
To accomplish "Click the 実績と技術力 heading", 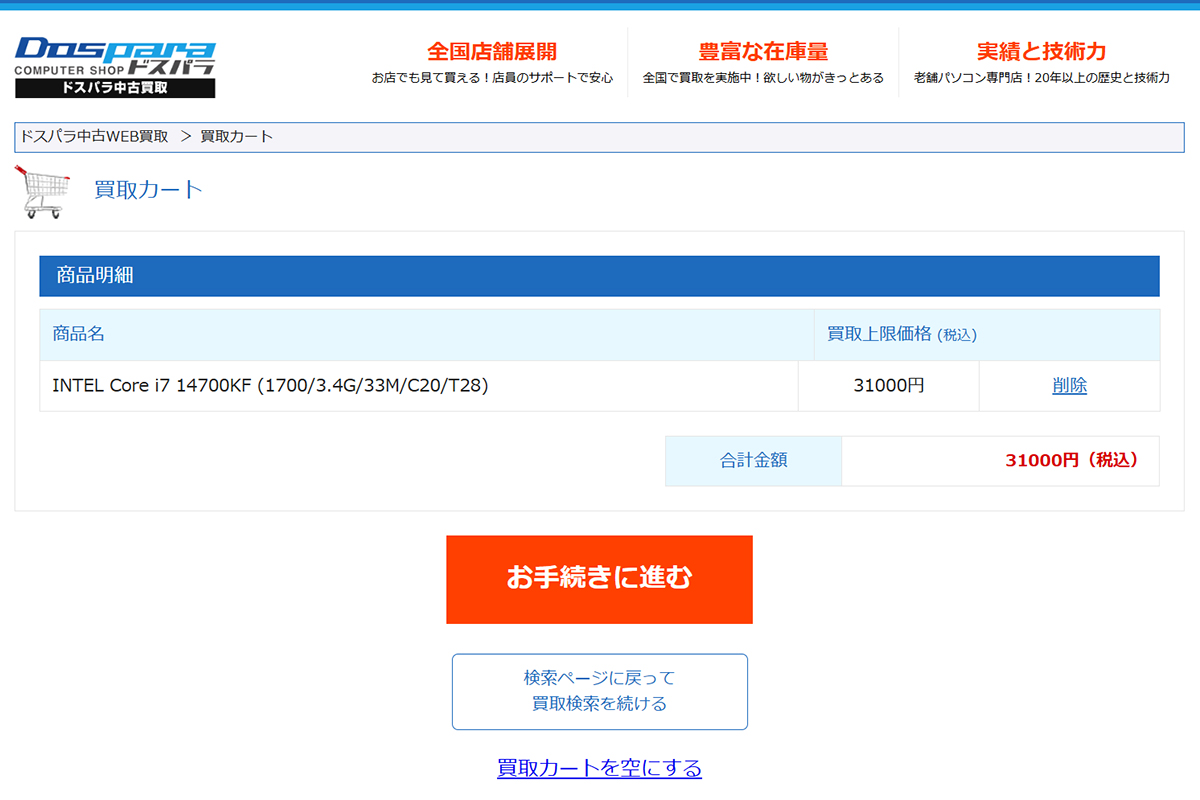I will coord(1041,52).
